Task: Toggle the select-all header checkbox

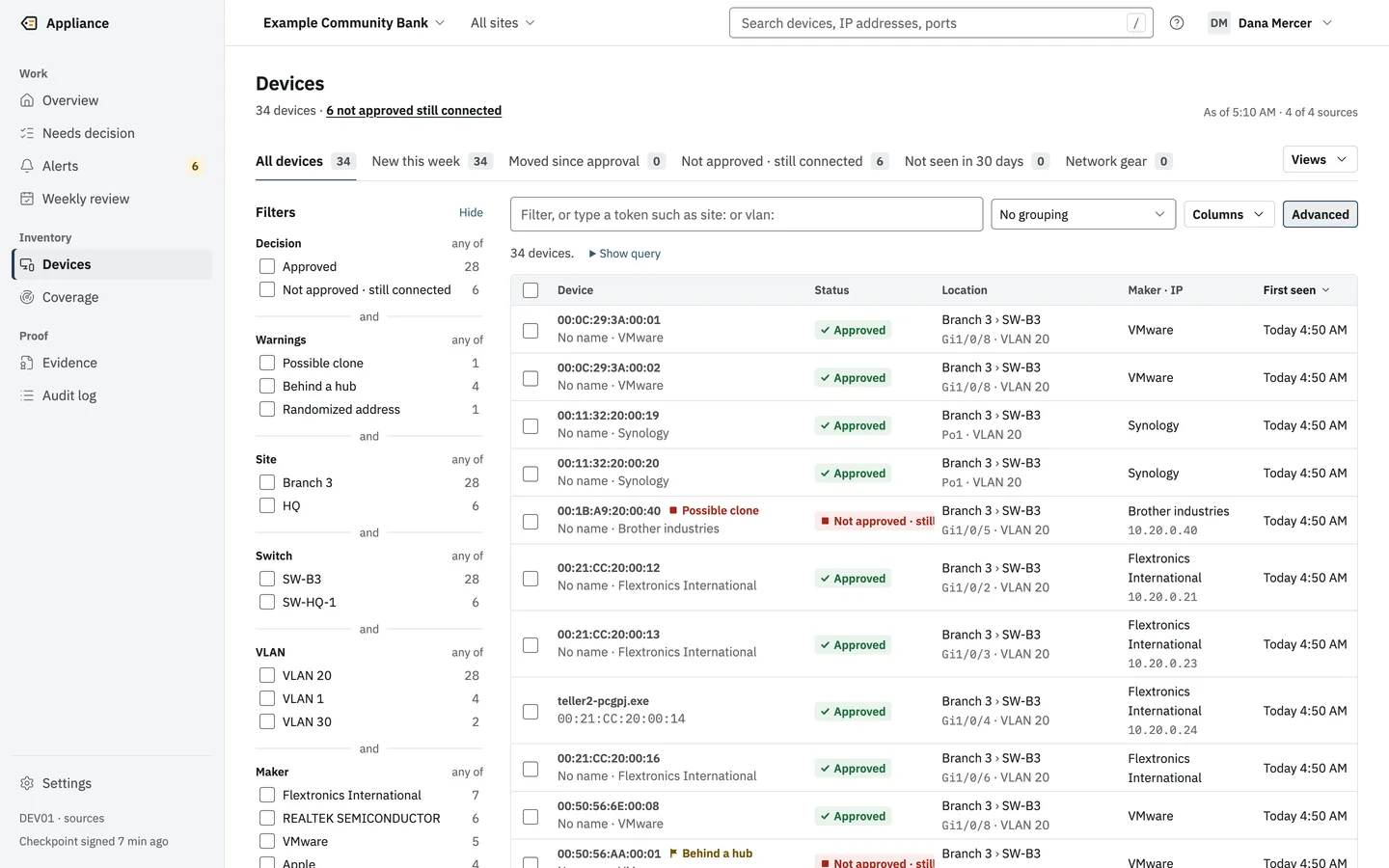Action: [x=531, y=290]
